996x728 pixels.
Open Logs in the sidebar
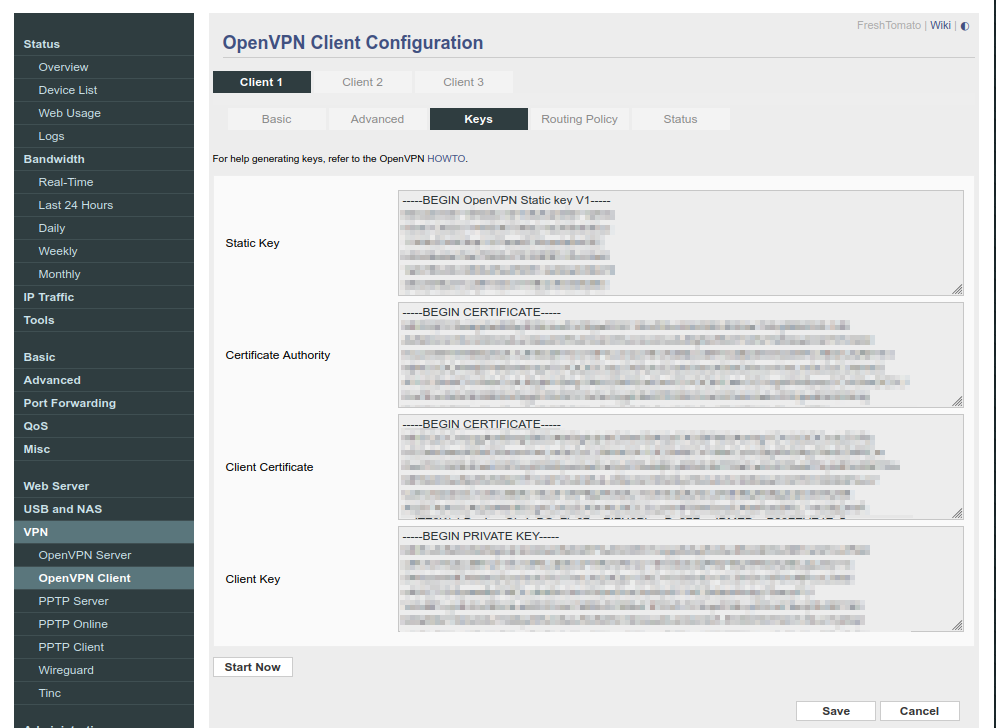pyautogui.click(x=104, y=136)
